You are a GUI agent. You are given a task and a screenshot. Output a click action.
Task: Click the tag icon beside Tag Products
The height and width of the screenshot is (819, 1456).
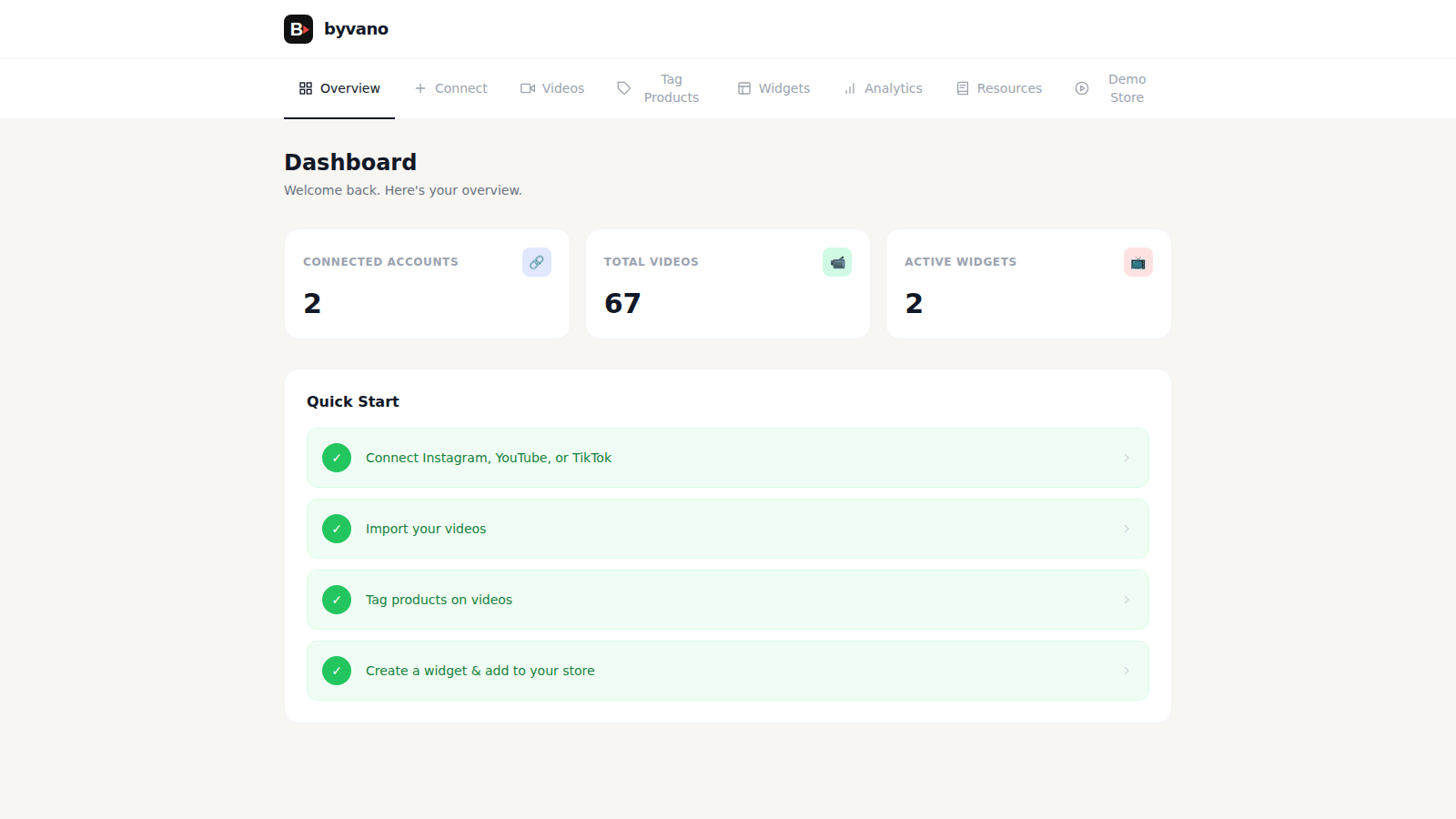coord(623,87)
